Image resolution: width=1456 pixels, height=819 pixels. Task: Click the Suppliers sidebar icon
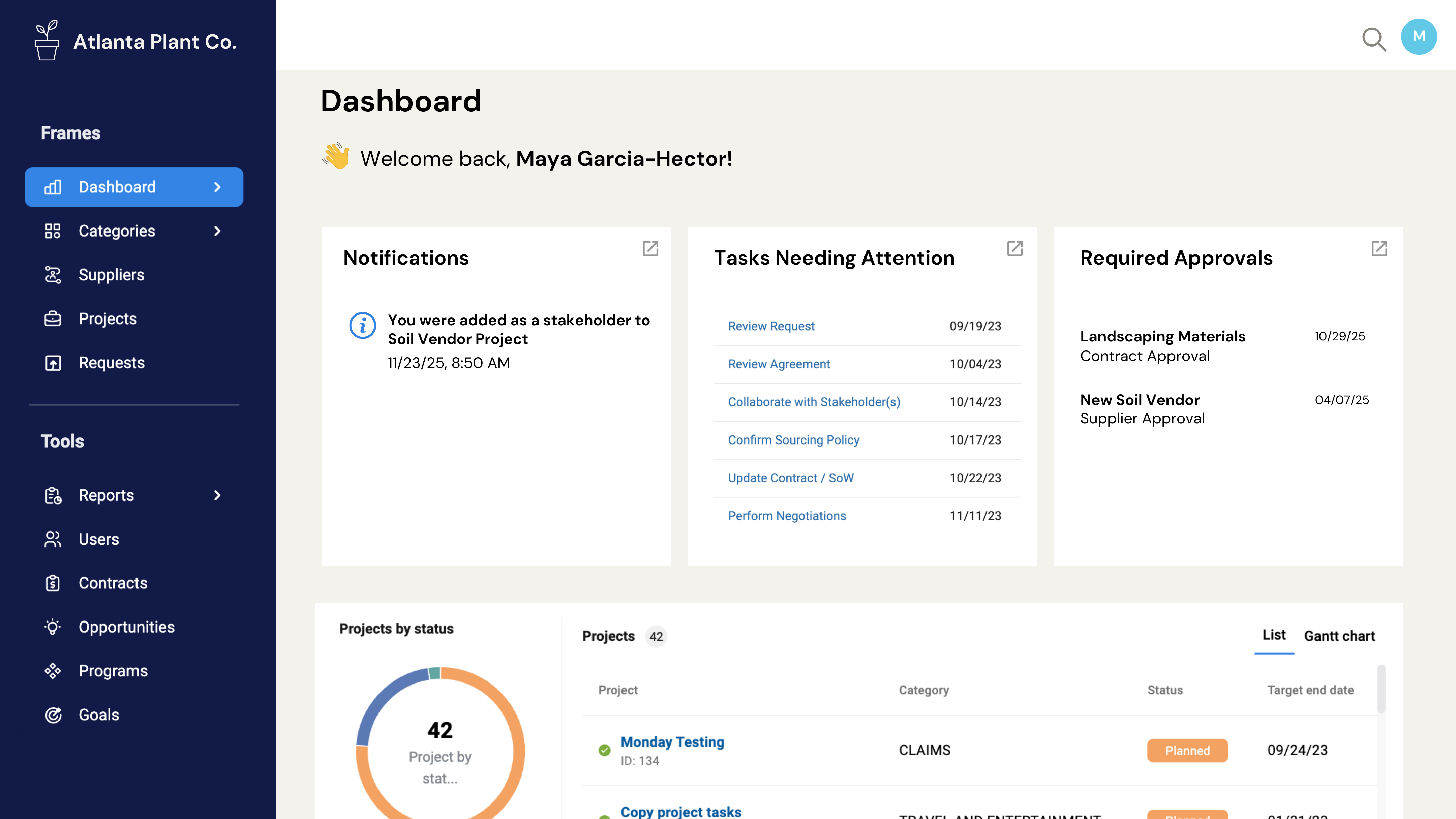click(x=53, y=275)
